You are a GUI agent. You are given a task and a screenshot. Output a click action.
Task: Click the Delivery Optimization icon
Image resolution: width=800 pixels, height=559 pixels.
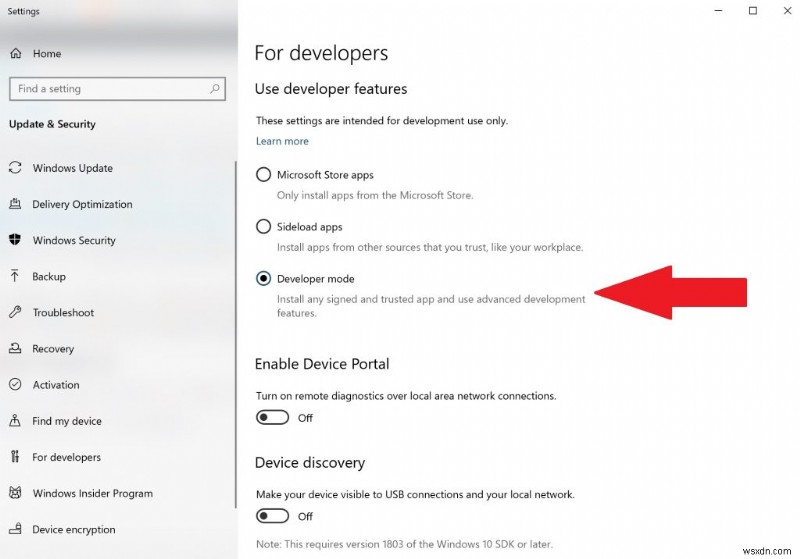[x=15, y=204]
